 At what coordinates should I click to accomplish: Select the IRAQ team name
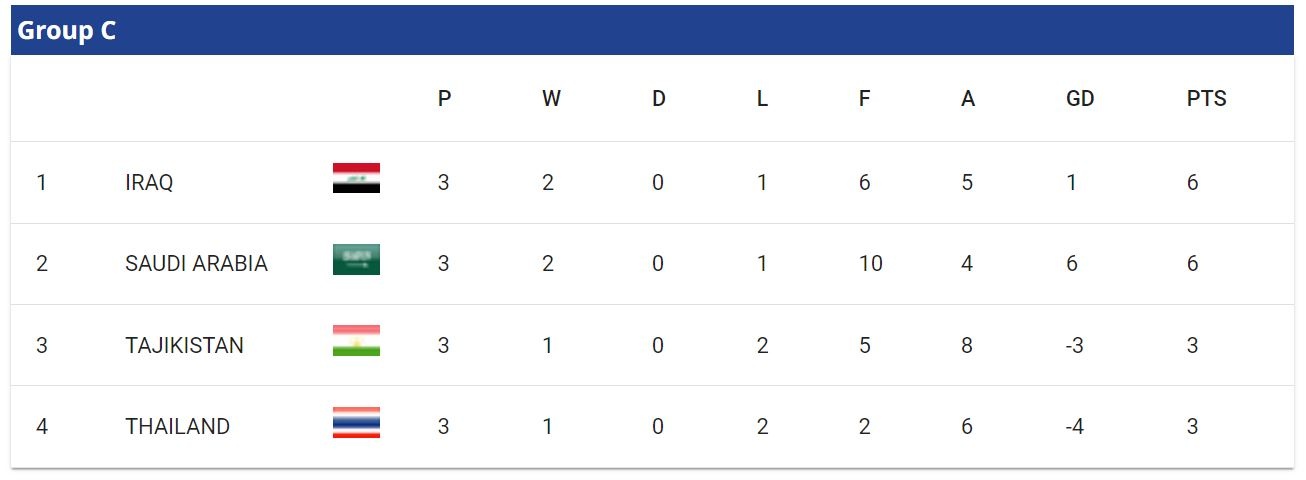coord(149,183)
